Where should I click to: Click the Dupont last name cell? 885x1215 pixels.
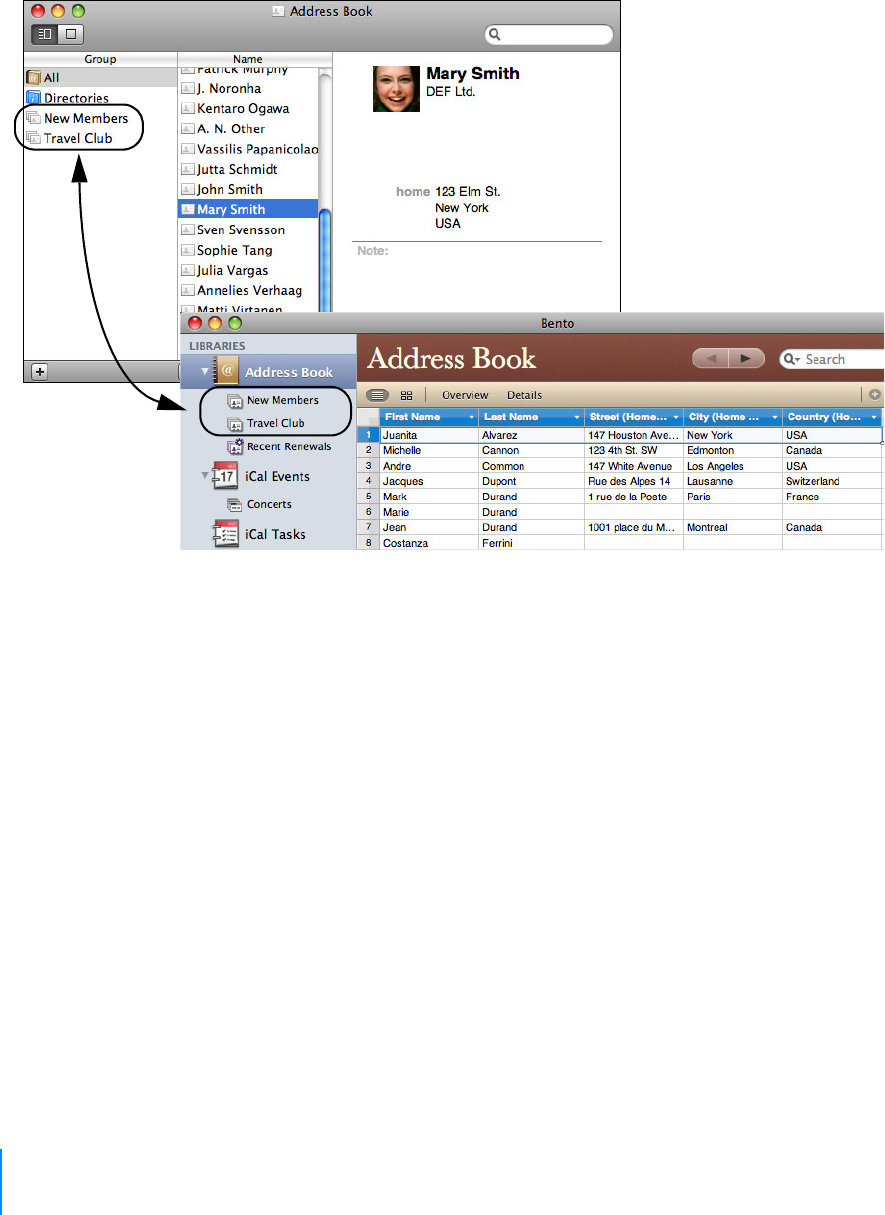tap(532, 481)
